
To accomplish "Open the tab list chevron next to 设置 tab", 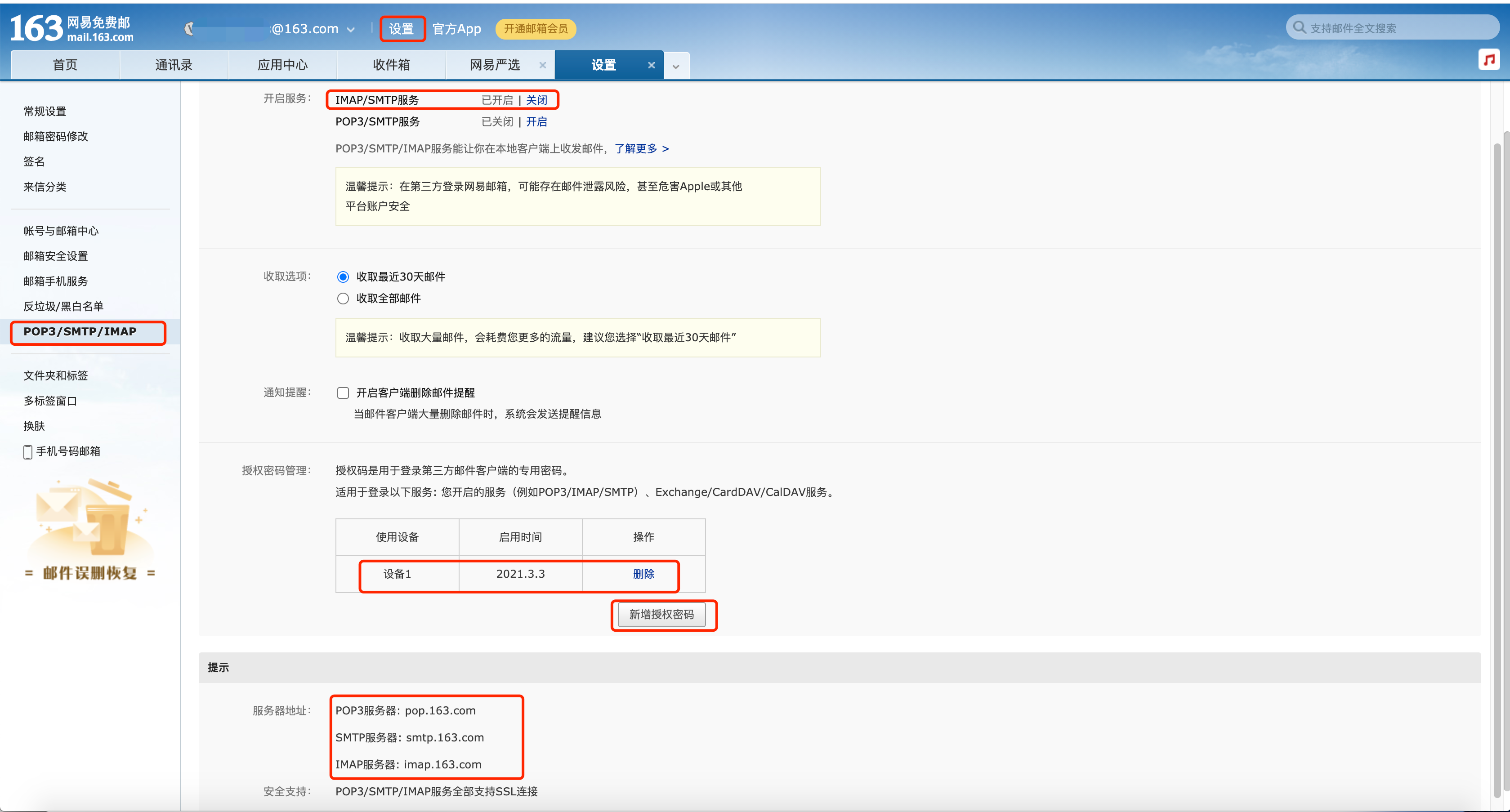I will pyautogui.click(x=676, y=65).
